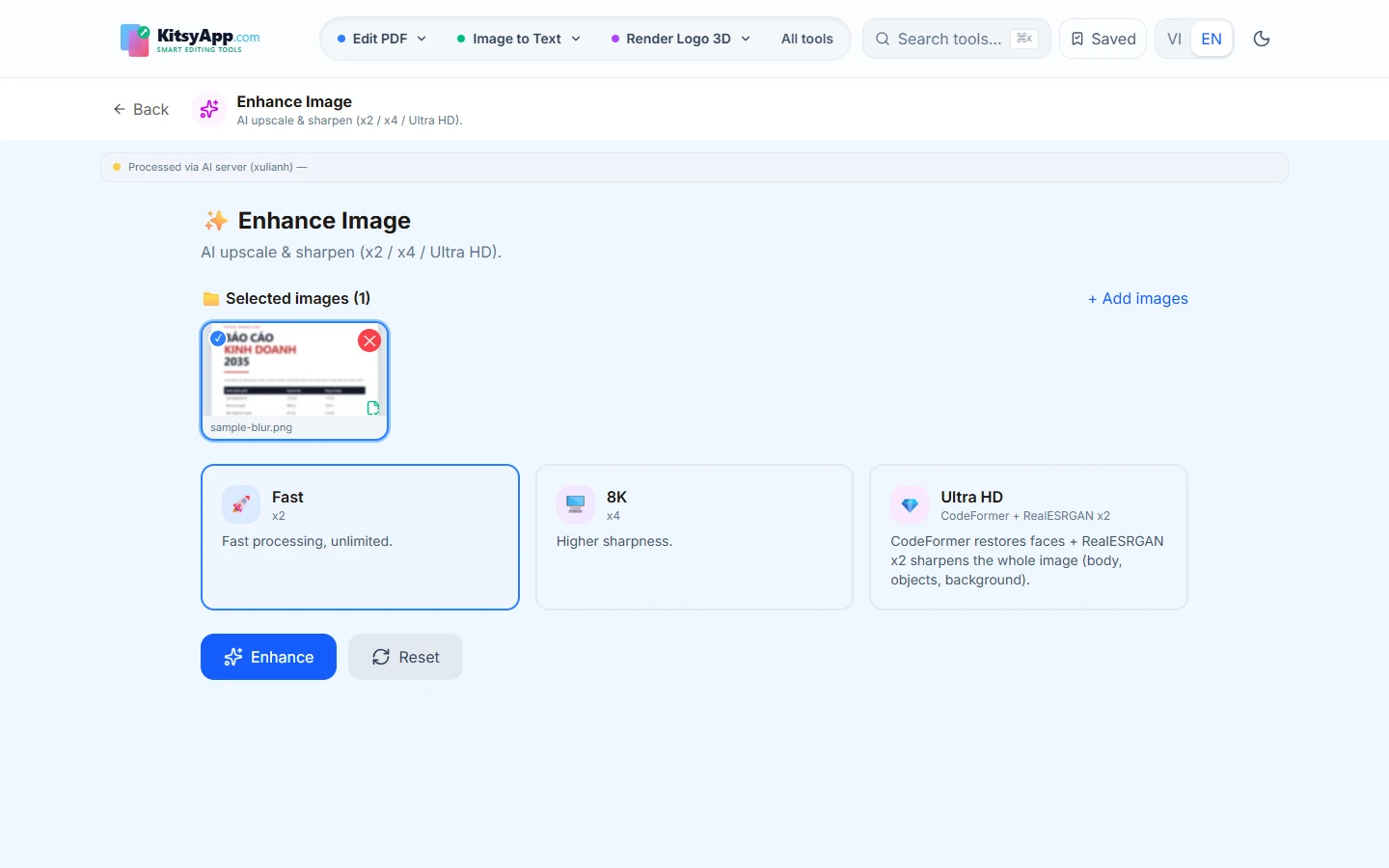Click the back arrow icon

120,109
